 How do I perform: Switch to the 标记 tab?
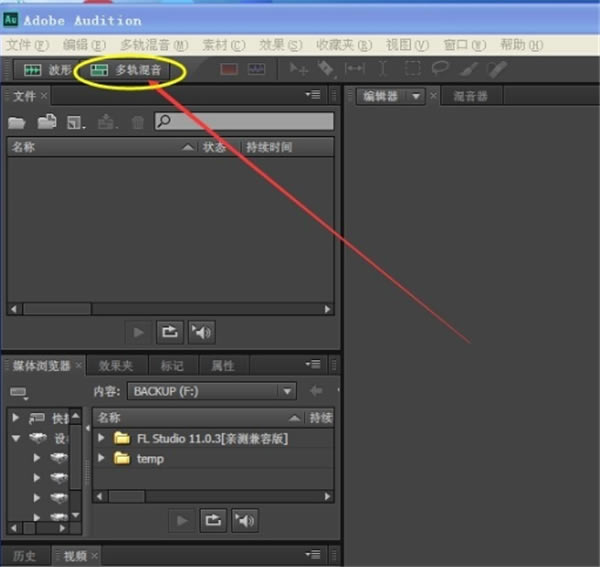172,366
